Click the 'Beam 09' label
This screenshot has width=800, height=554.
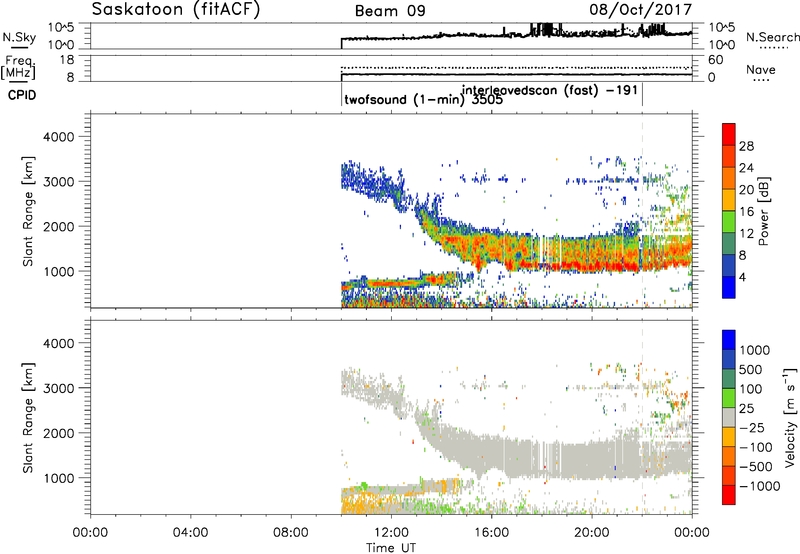(390, 11)
